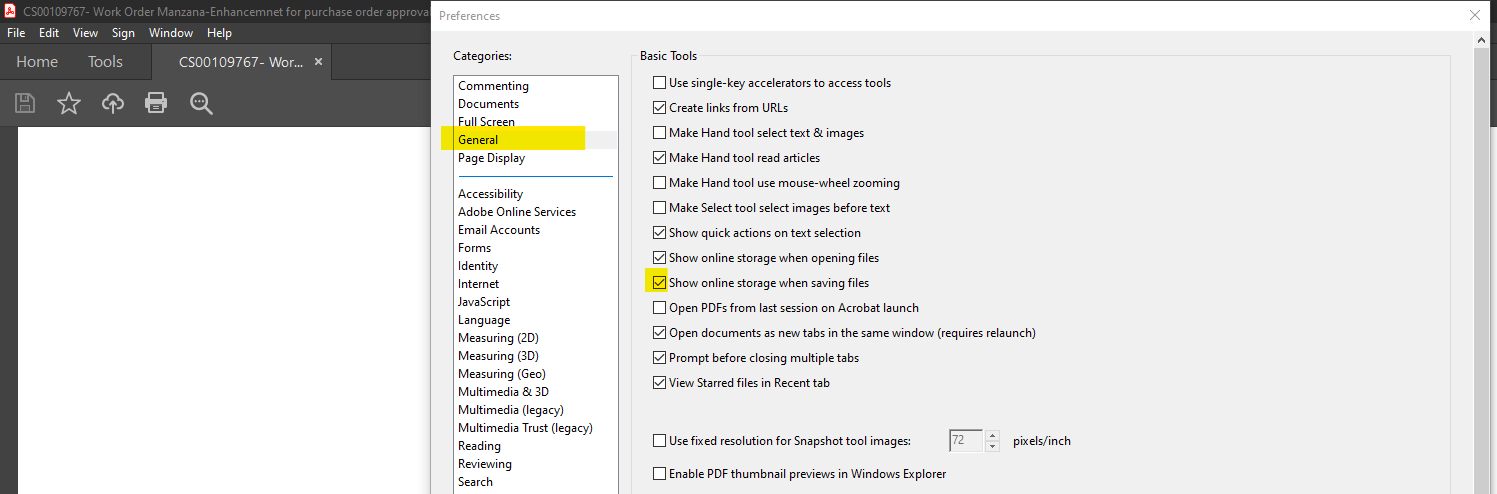The height and width of the screenshot is (494, 1497).
Task: Select Multimedia Trust (legacy) category
Action: (525, 428)
